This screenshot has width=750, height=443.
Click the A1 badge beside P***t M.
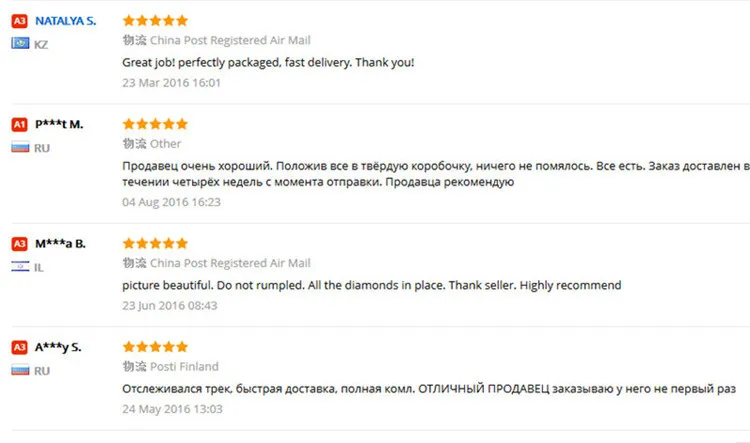click(20, 125)
